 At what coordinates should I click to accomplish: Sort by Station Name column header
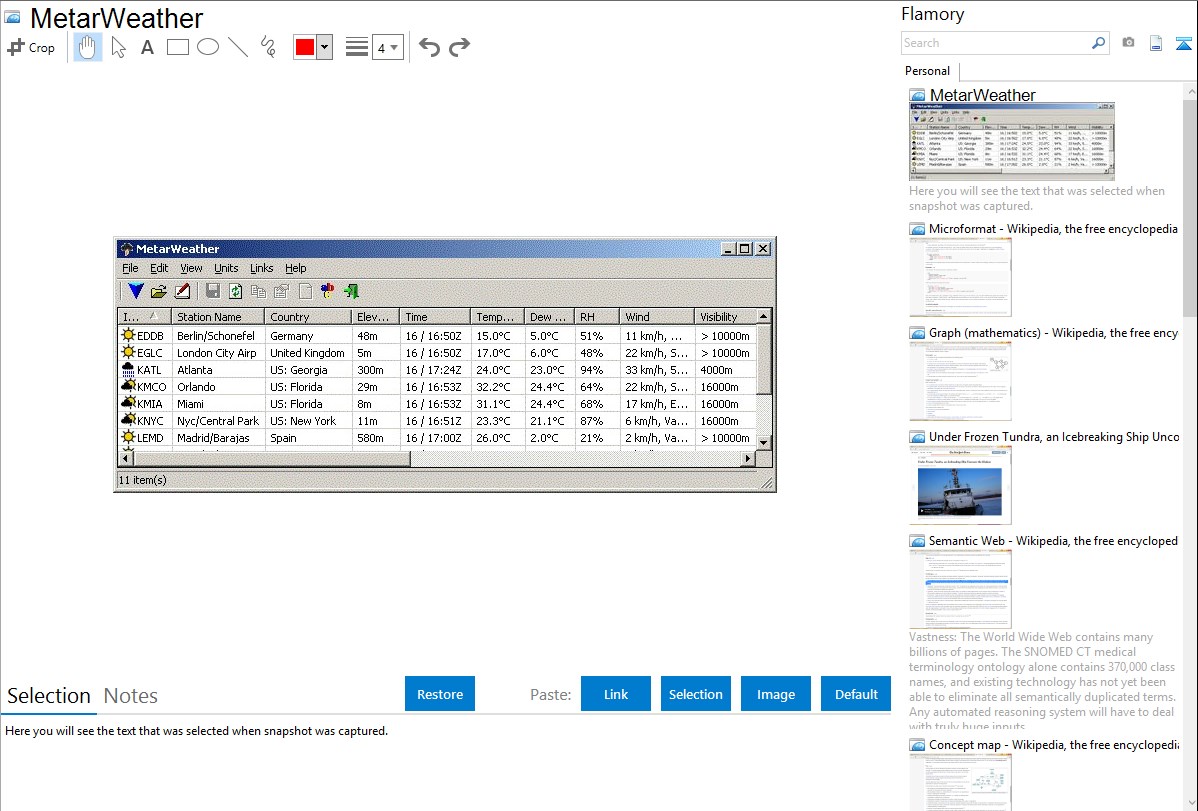pos(218,316)
